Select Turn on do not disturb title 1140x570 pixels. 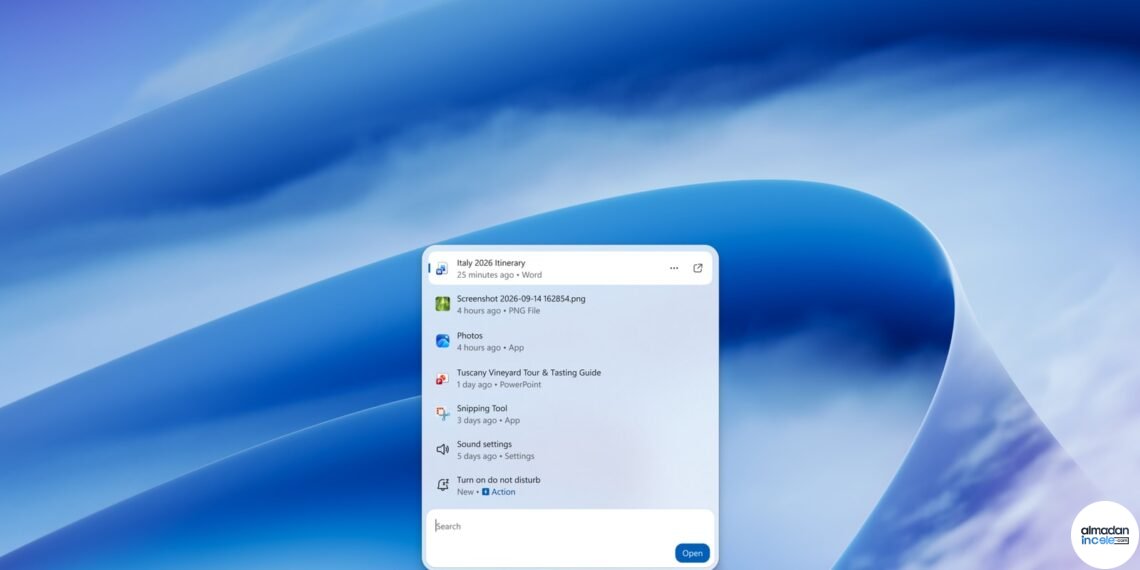click(499, 480)
